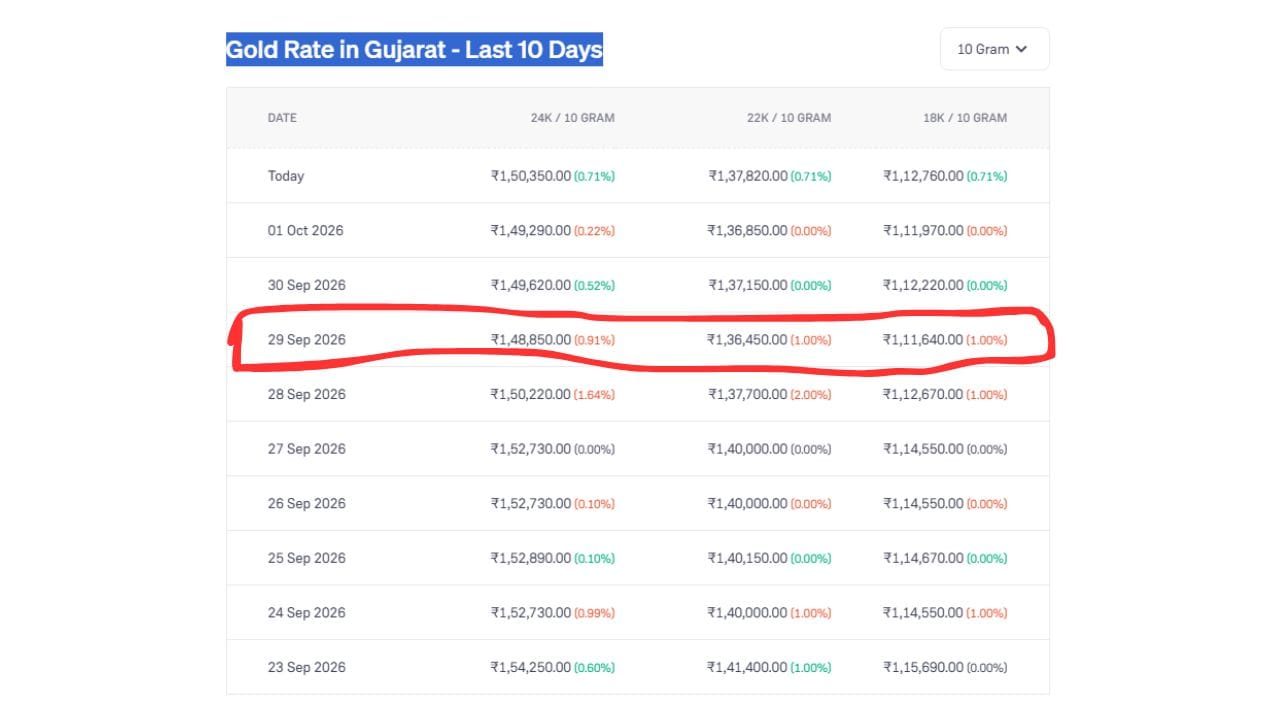
Task: Select the Today row date cell
Action: [x=286, y=176]
